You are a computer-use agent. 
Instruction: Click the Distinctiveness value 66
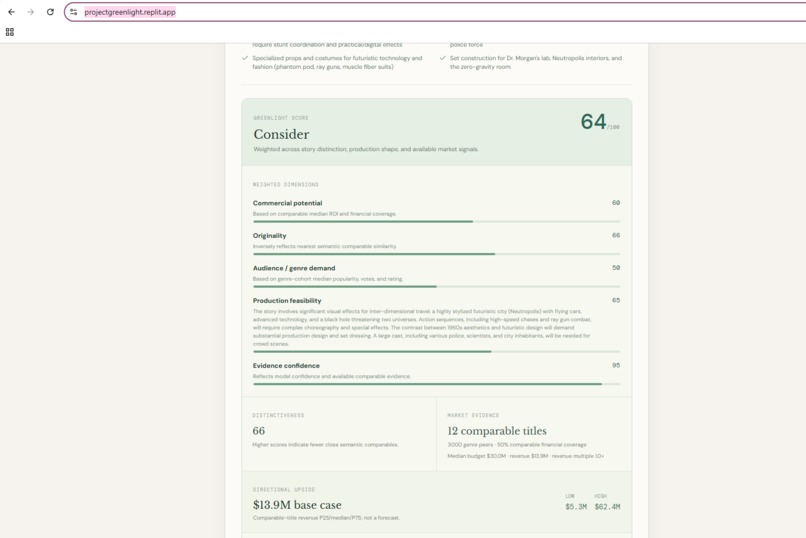click(x=259, y=431)
